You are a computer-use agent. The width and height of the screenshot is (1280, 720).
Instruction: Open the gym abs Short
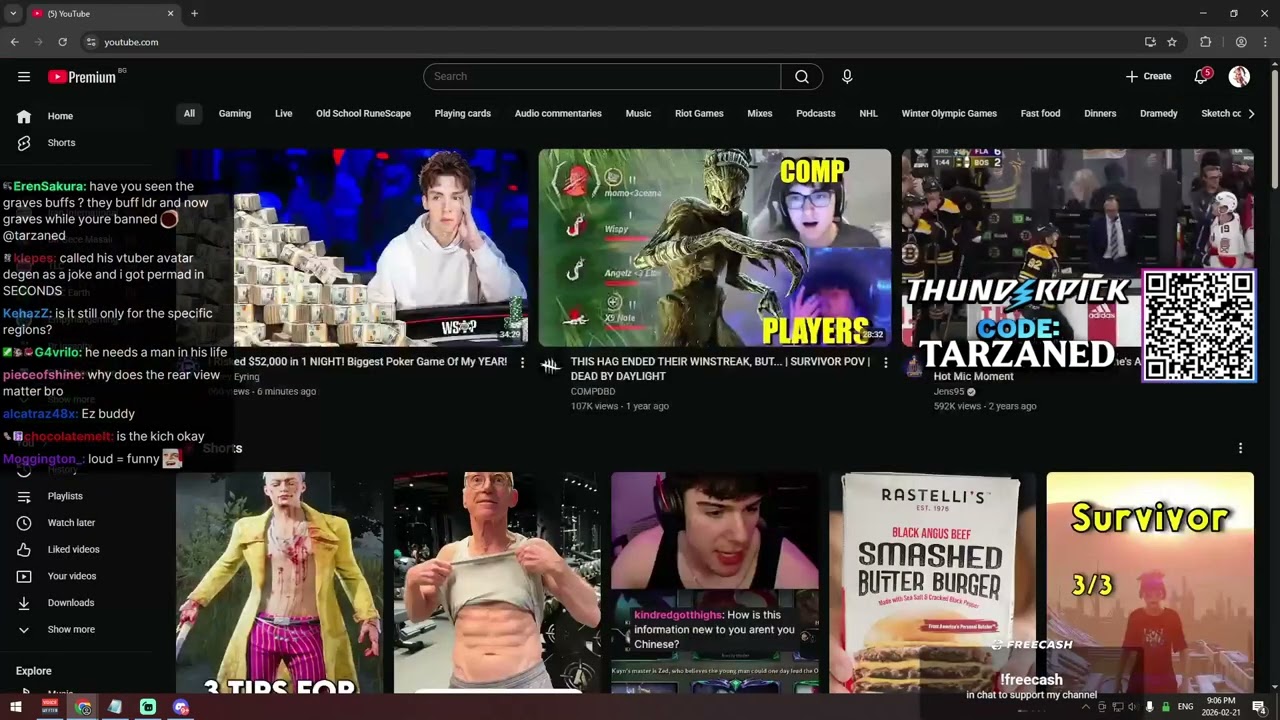(x=497, y=583)
